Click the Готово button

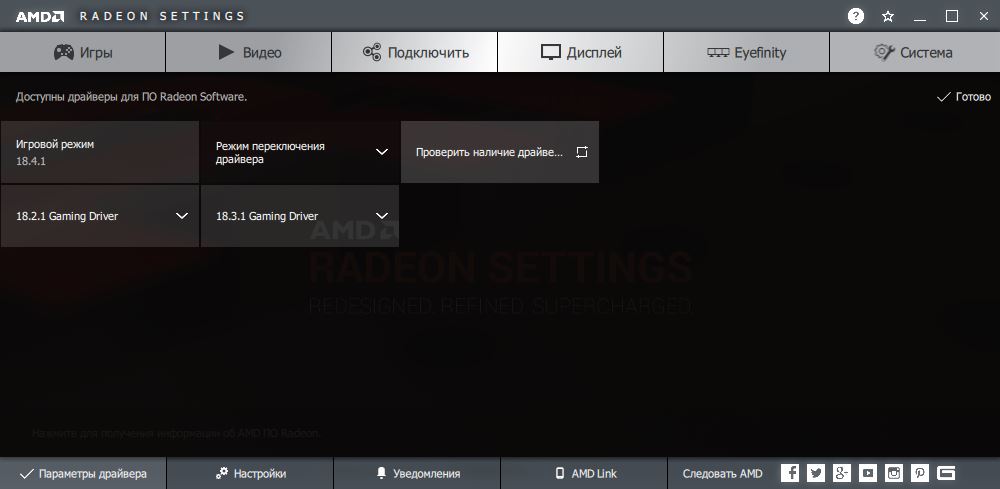click(964, 97)
